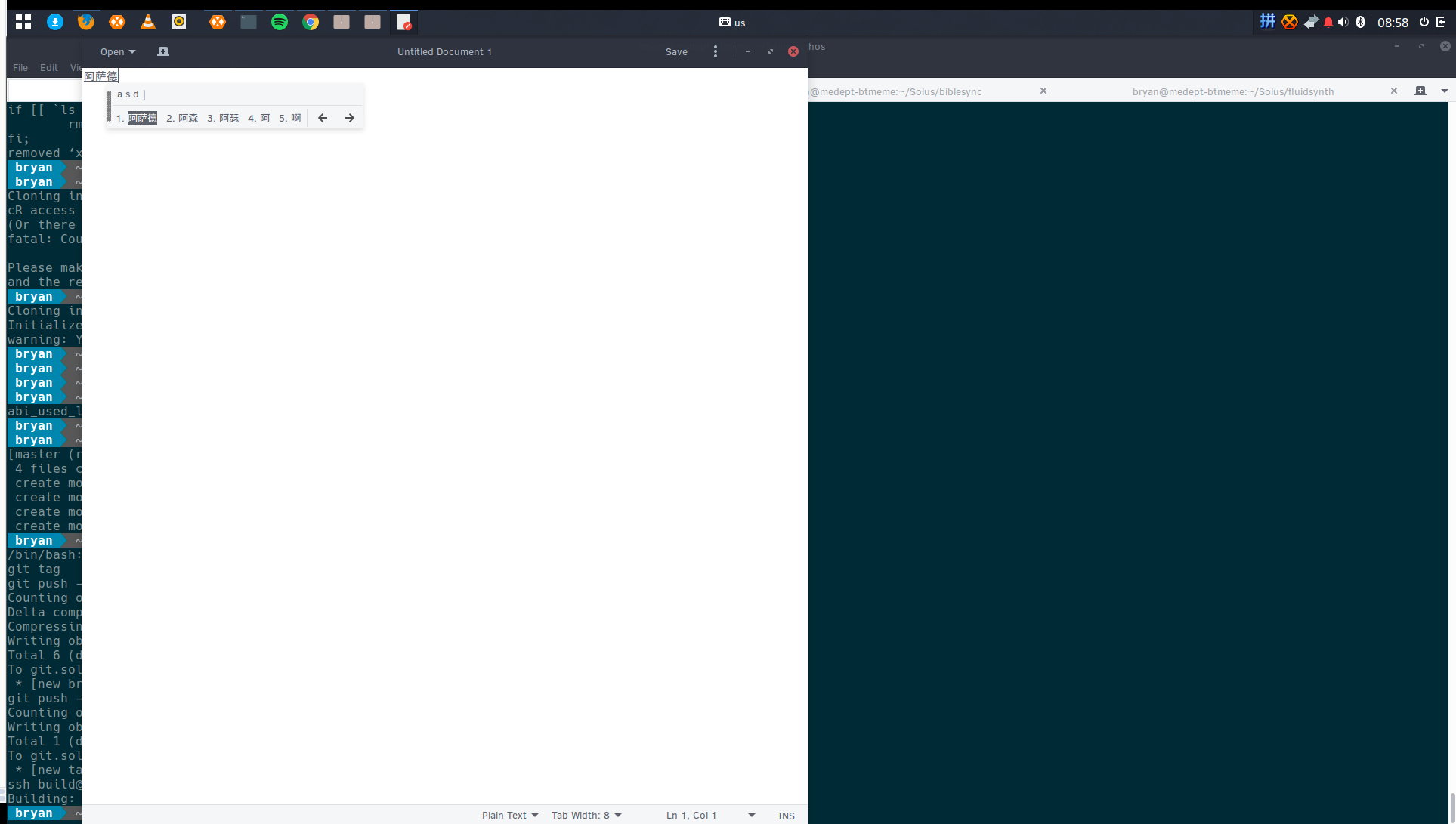Open the Tab Width: 8 dropdown
This screenshot has width=1456, height=824.
click(586, 815)
